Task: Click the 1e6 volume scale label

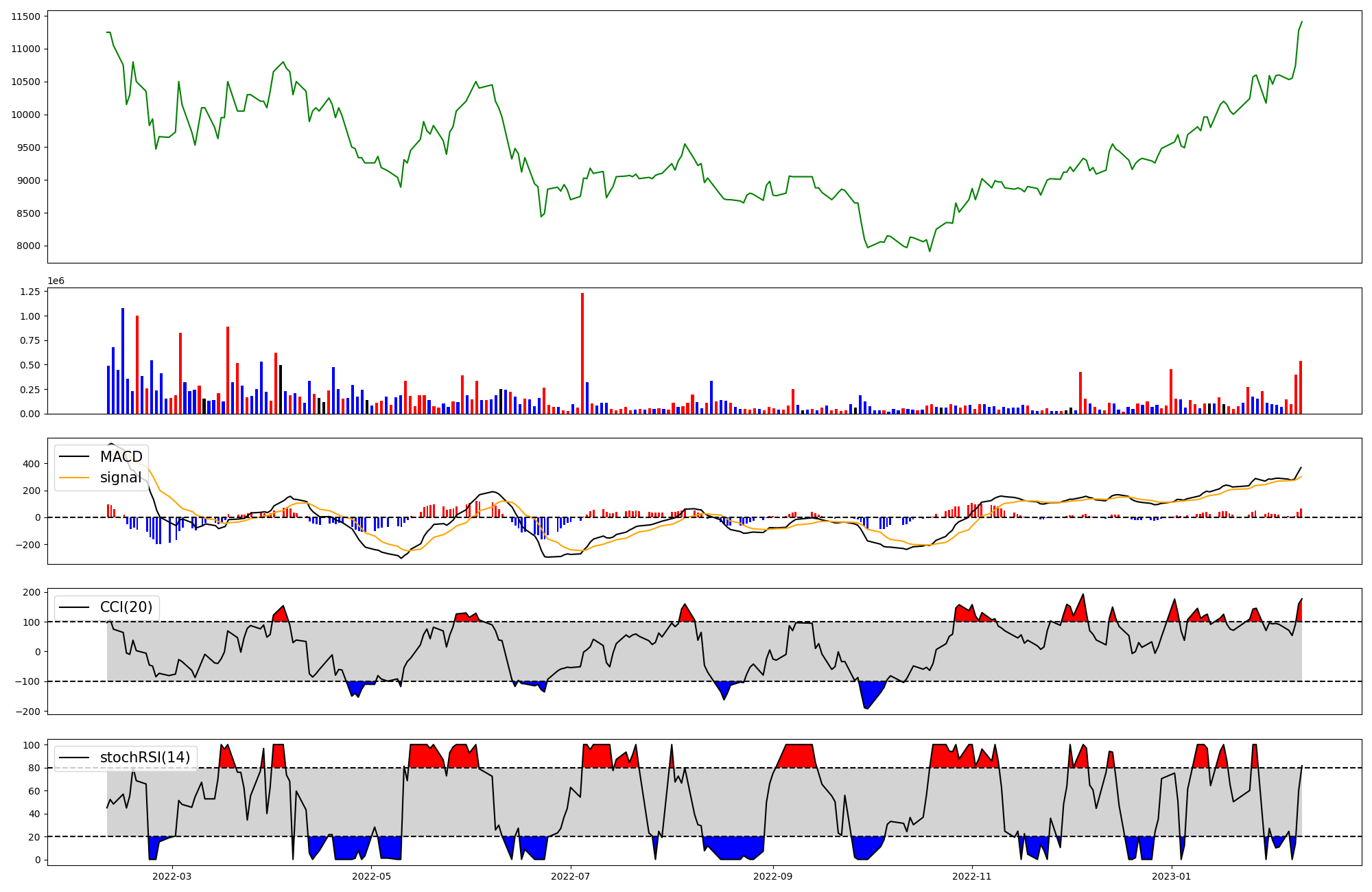Action: coord(56,281)
